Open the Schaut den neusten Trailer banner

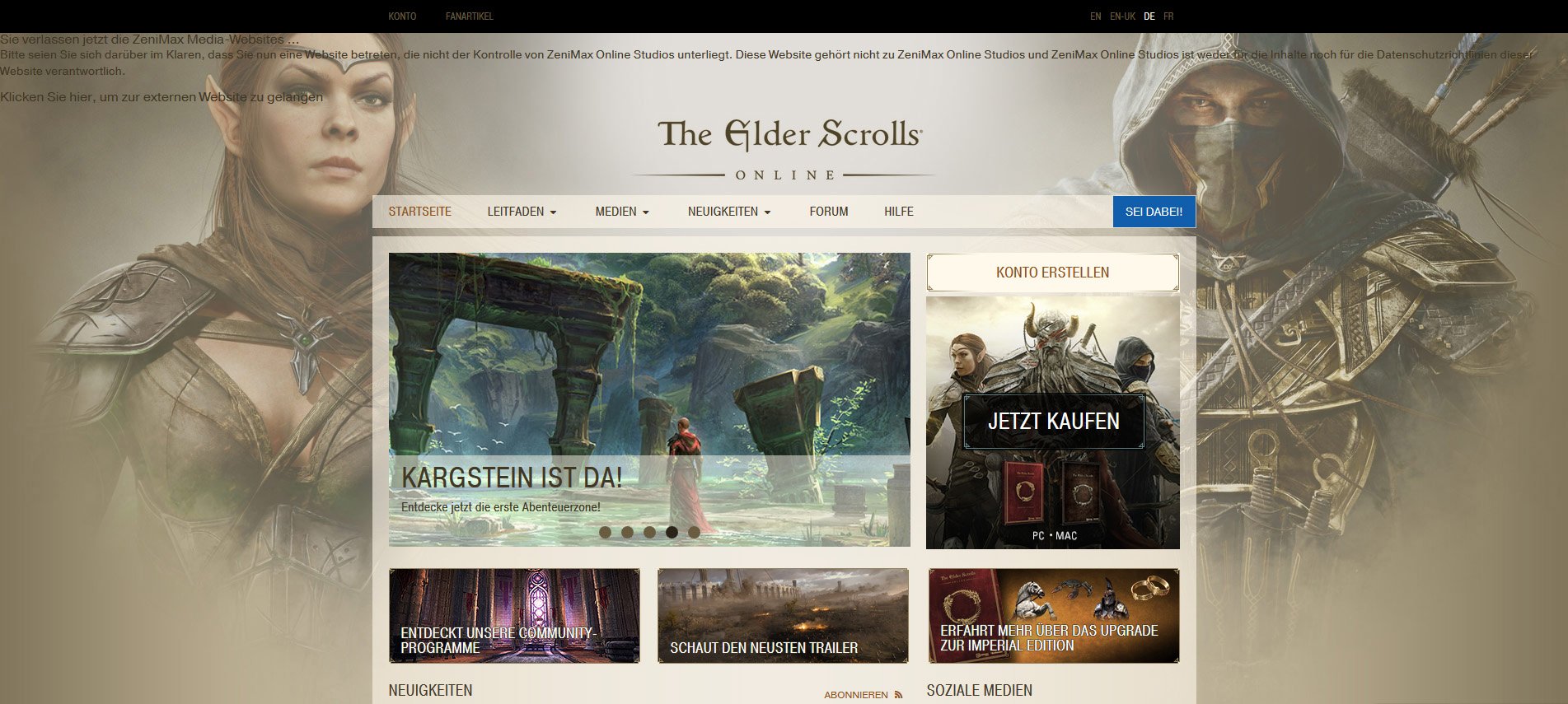point(783,616)
